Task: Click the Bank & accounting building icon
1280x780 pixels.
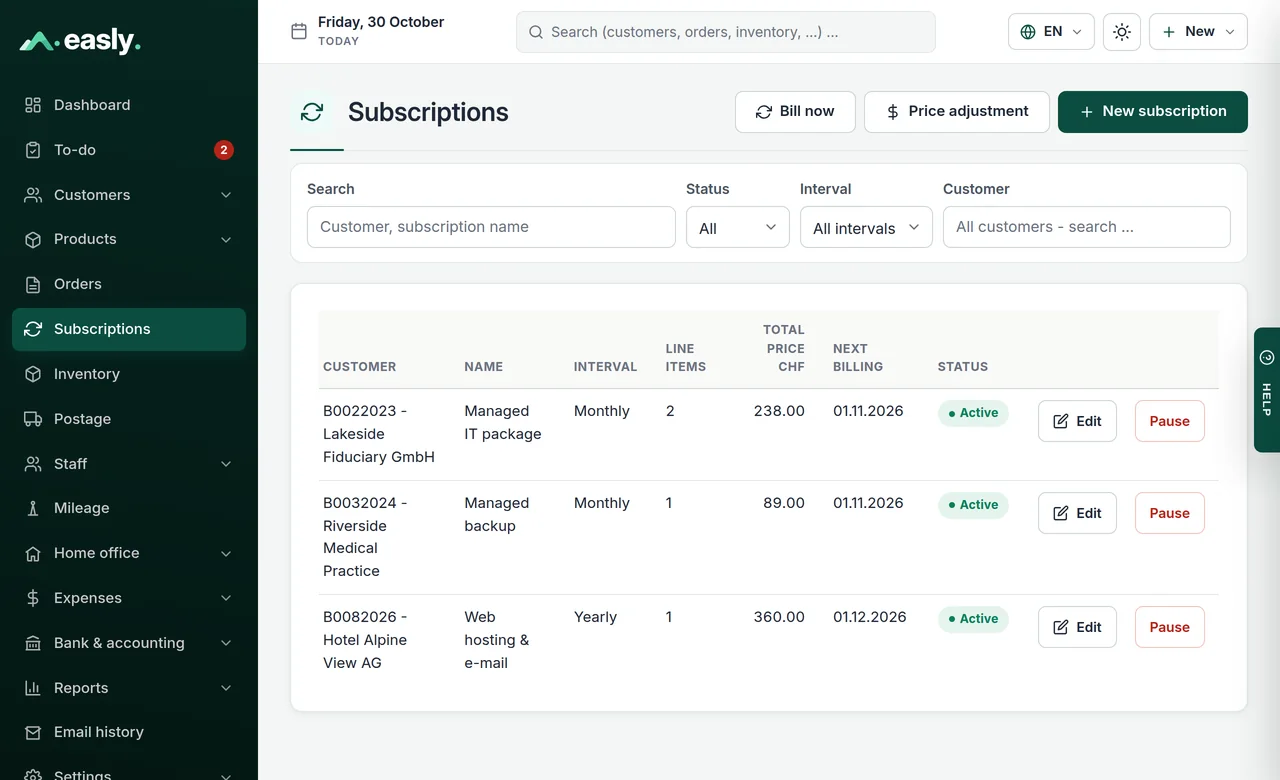Action: 33,643
